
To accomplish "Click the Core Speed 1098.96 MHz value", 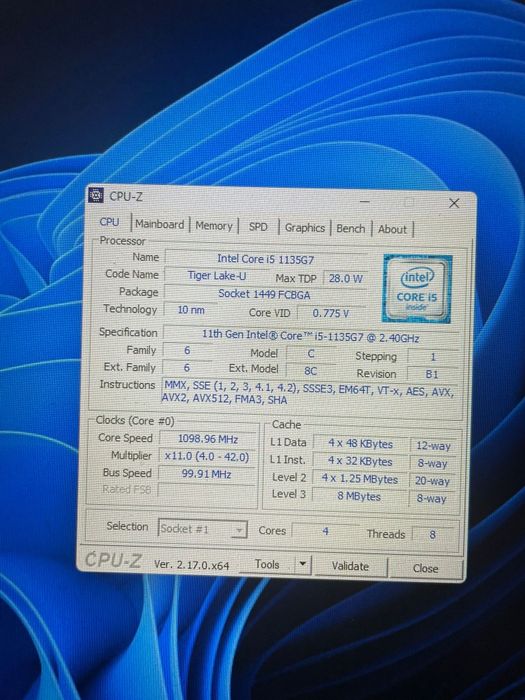I will 208,439.
